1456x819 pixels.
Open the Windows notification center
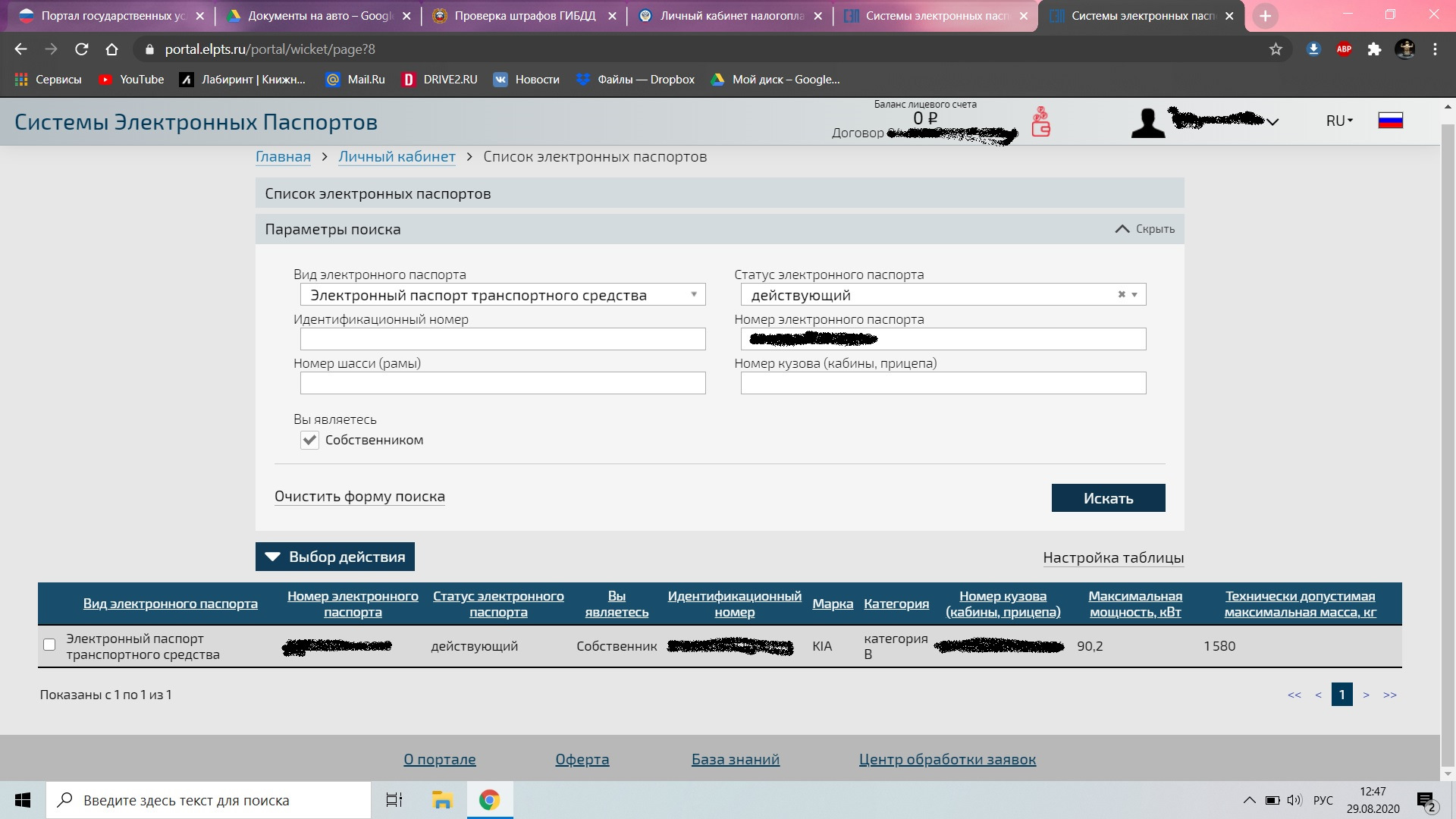pos(1426,801)
